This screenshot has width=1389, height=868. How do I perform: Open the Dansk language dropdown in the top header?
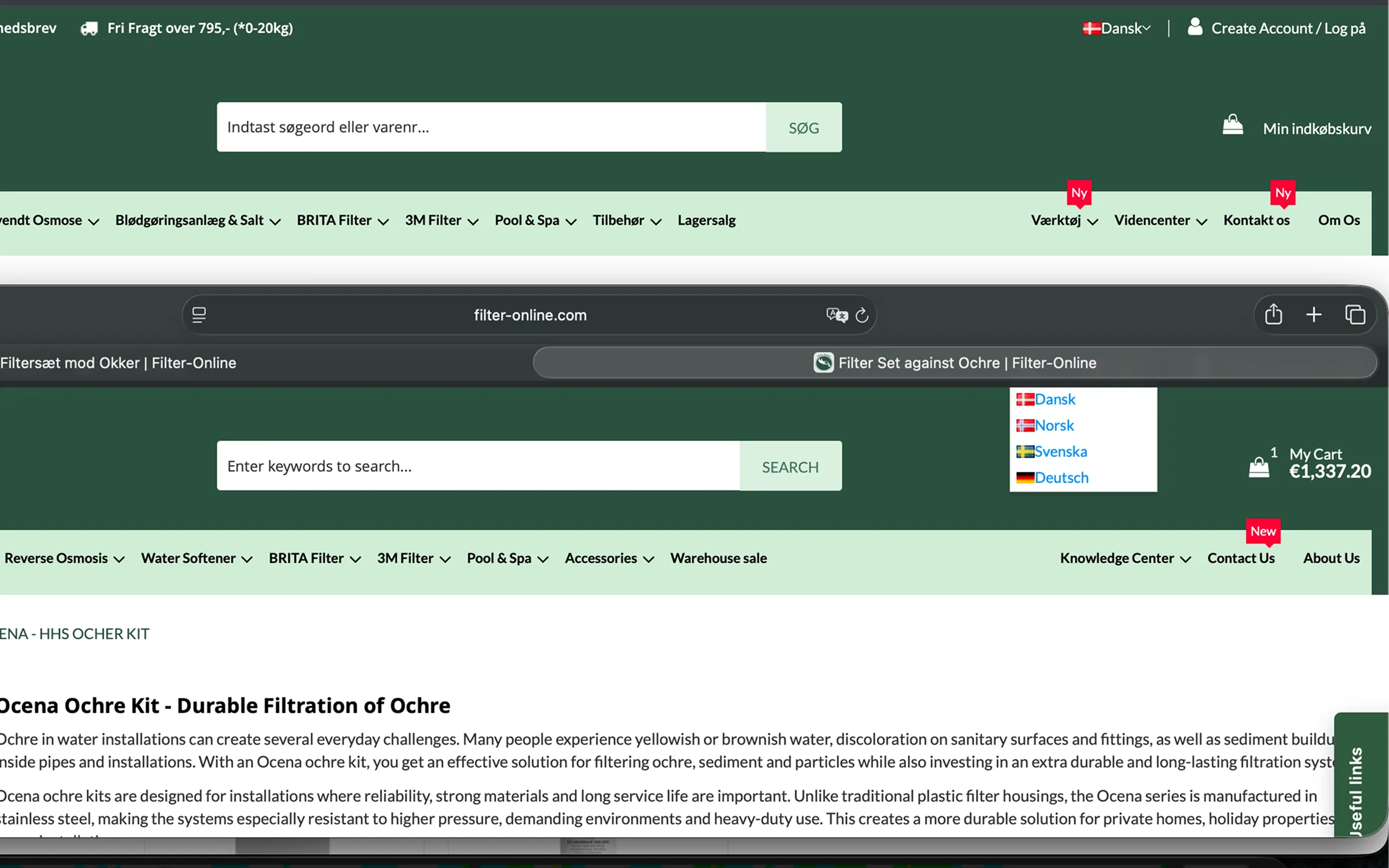tap(1117, 28)
